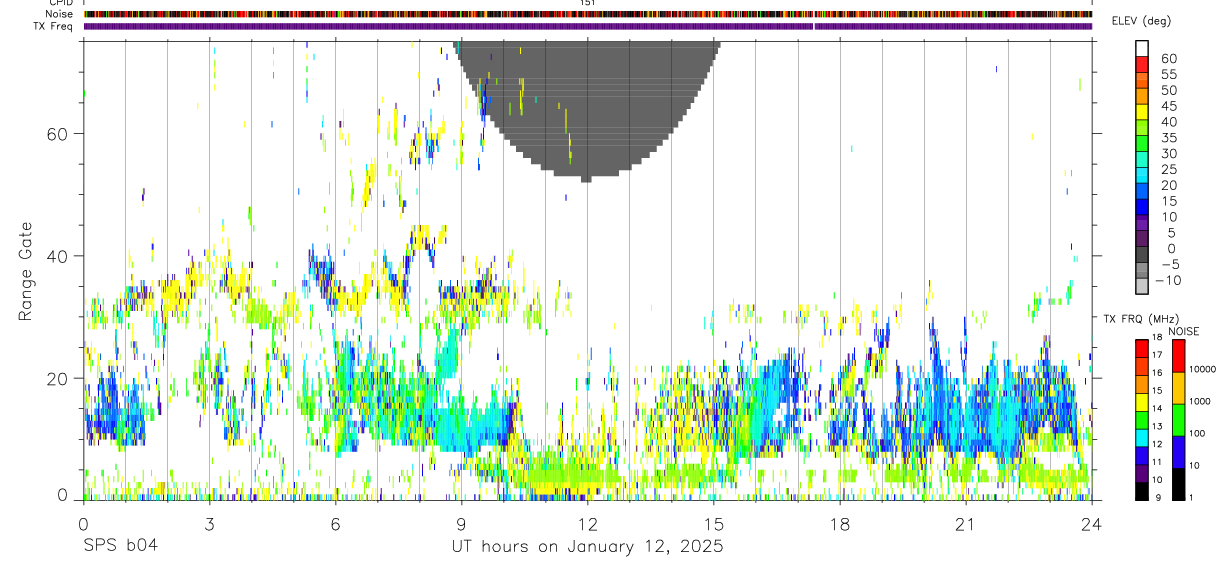Image resolution: width=1228 pixels, height=567 pixels.
Task: Click the 'SPS b04' station label
Action: (120, 546)
